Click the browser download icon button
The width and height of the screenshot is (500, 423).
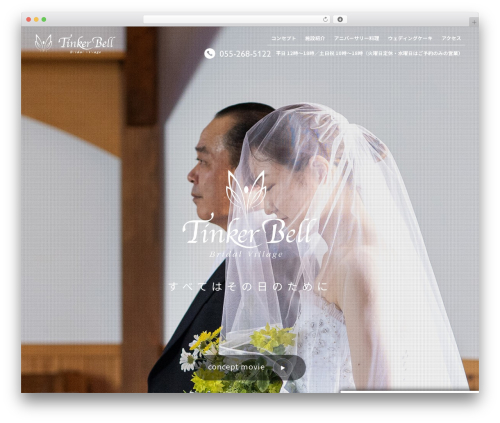(x=340, y=19)
